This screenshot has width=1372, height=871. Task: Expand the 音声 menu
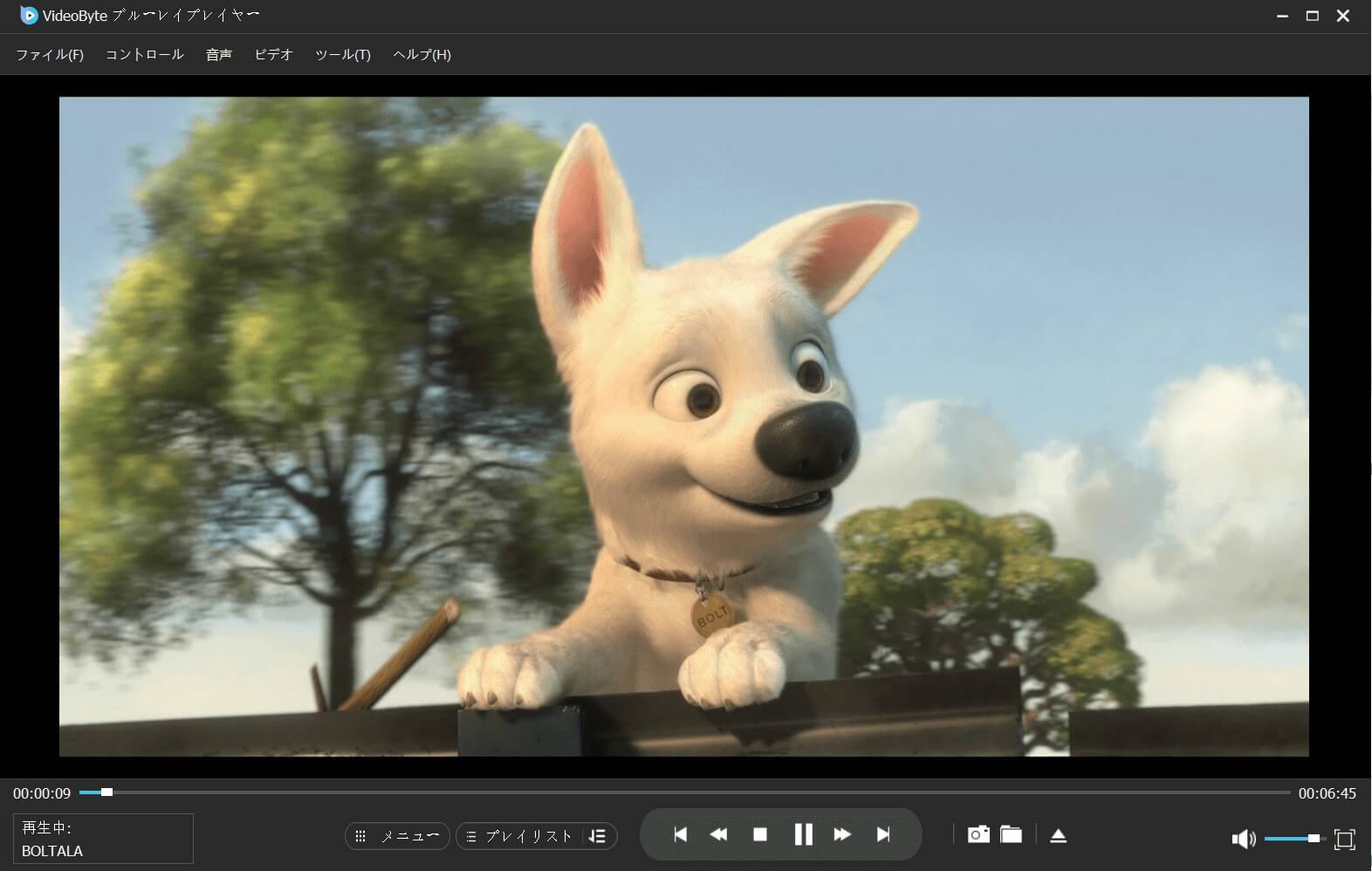218,54
